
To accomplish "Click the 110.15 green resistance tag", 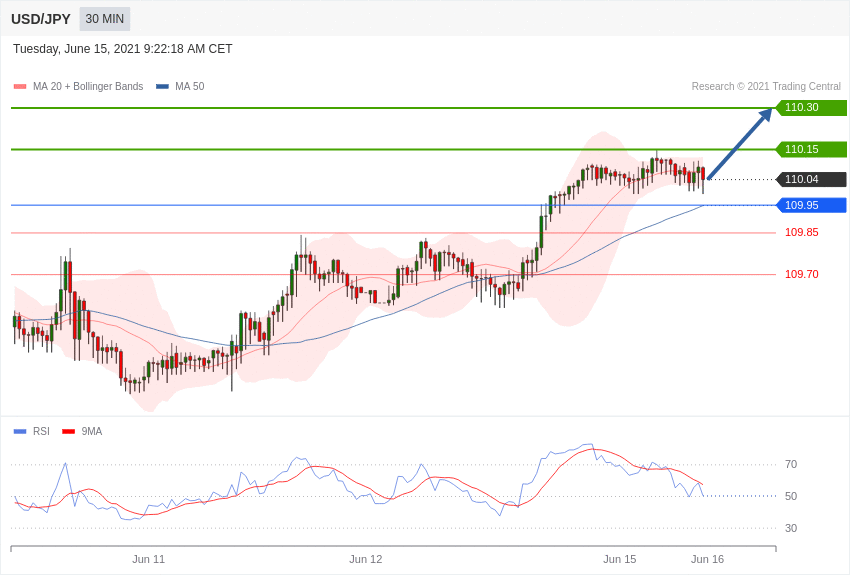I will click(811, 149).
